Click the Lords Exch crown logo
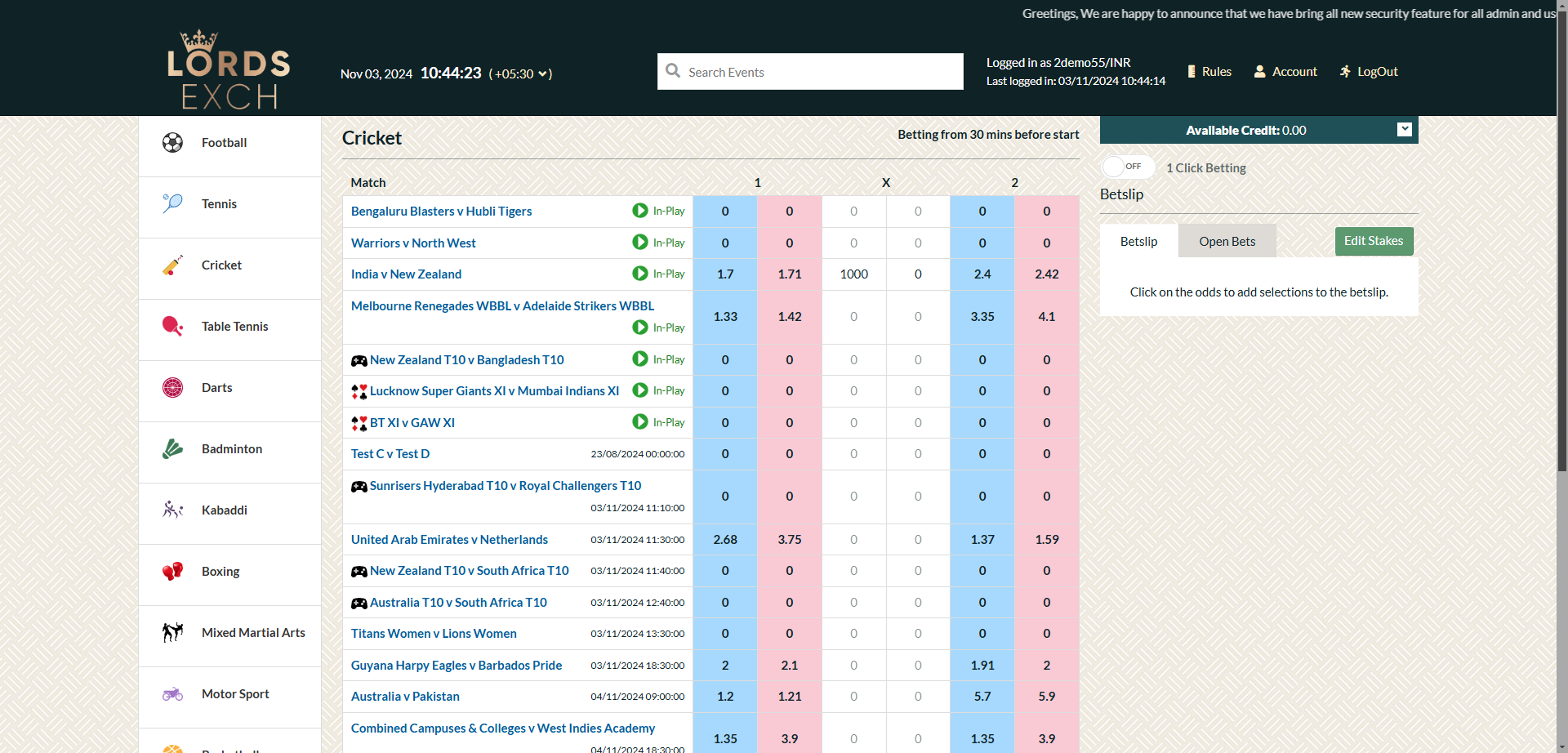The height and width of the screenshot is (753, 1568). [229, 69]
